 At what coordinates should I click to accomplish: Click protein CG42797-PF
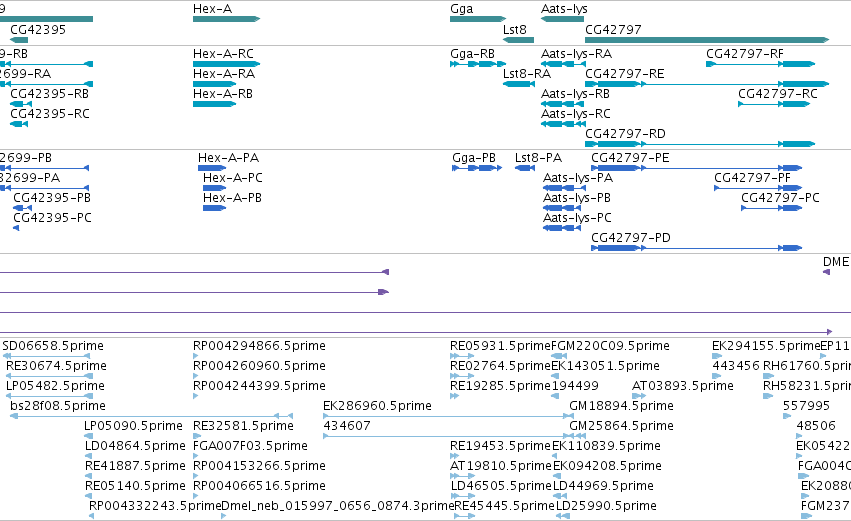pyautogui.click(x=758, y=188)
